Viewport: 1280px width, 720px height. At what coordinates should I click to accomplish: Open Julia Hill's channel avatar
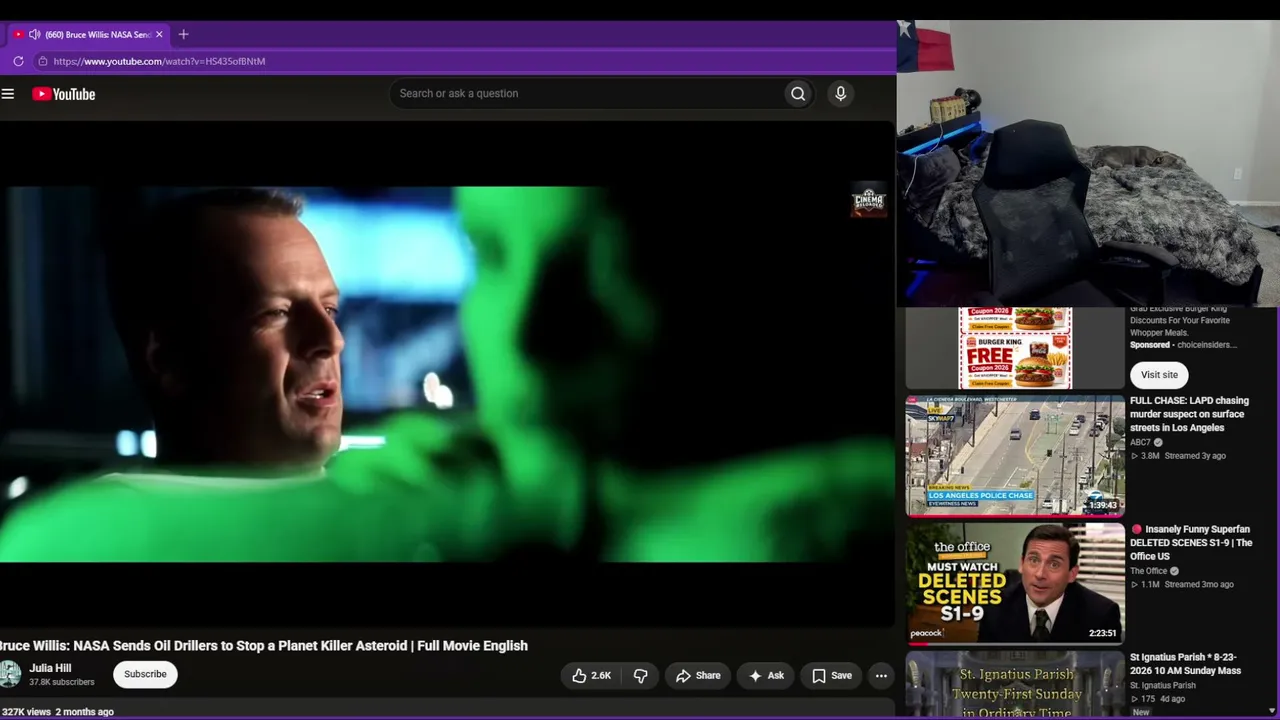[x=10, y=674]
